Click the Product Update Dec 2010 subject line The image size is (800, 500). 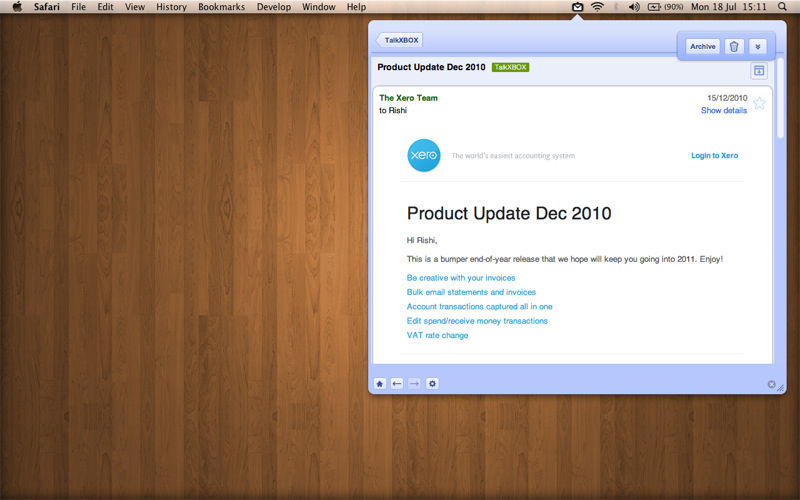(431, 67)
